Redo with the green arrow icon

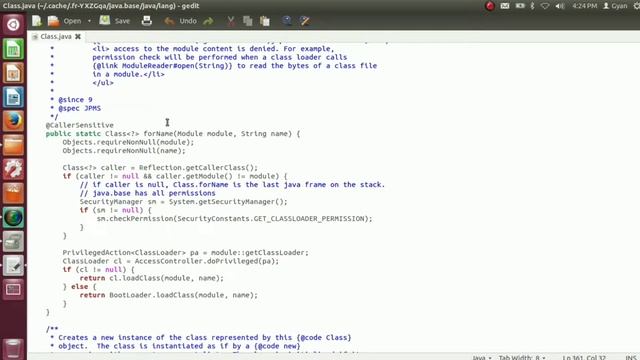[x=208, y=21]
